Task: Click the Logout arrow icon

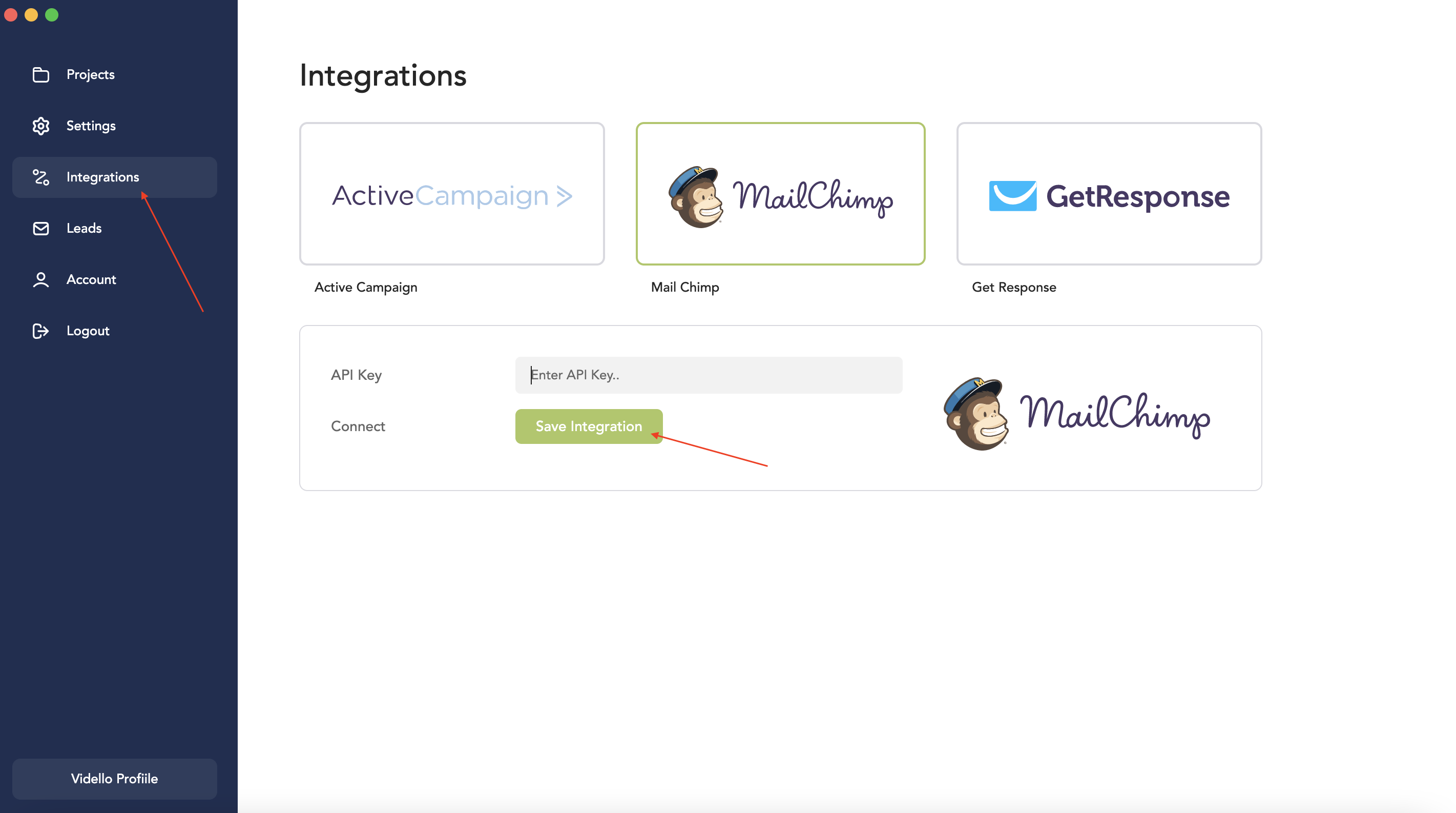Action: coord(40,331)
